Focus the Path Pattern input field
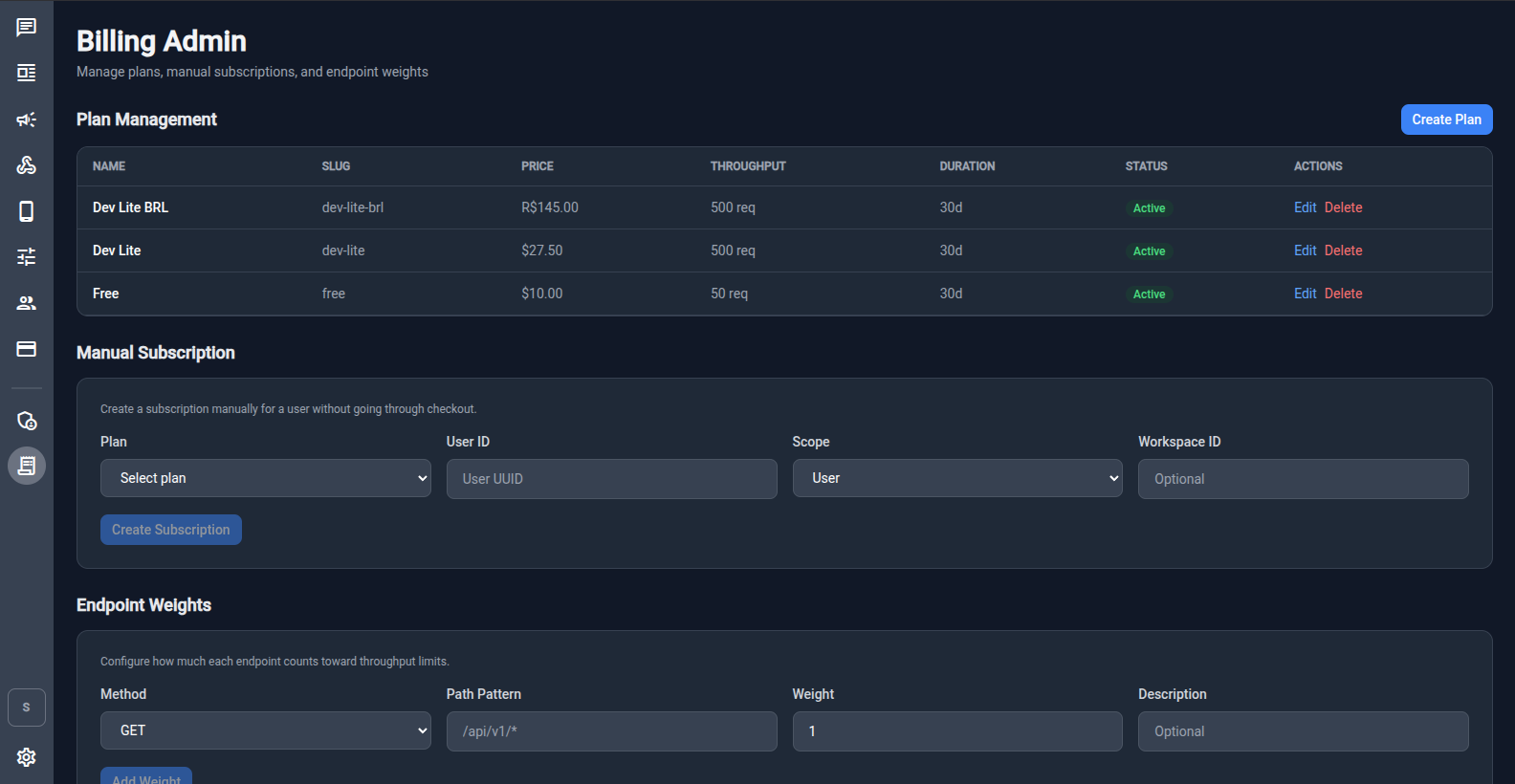Viewport: 1515px width, 784px height. [x=612, y=731]
